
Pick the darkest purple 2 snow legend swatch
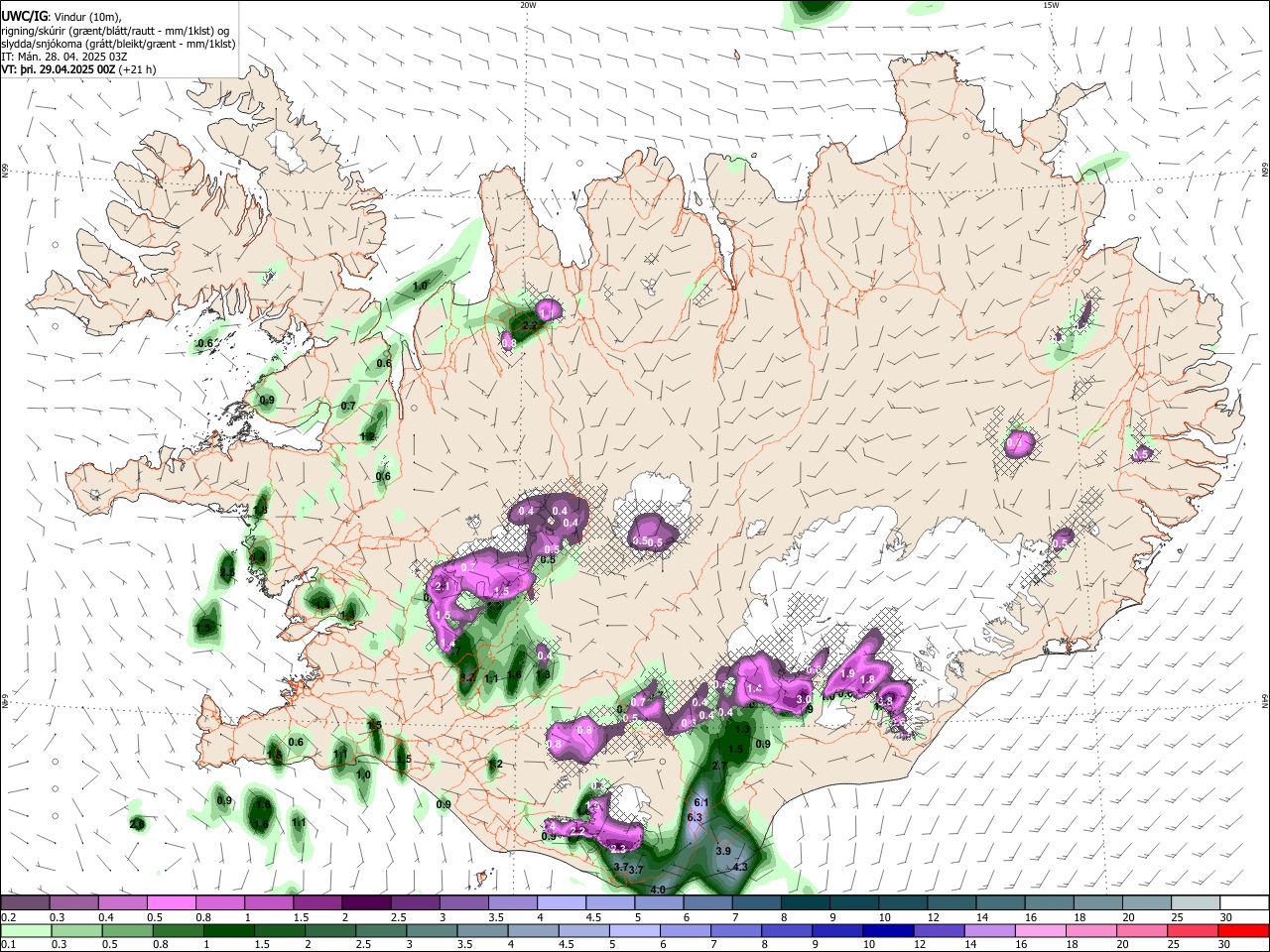(366, 903)
